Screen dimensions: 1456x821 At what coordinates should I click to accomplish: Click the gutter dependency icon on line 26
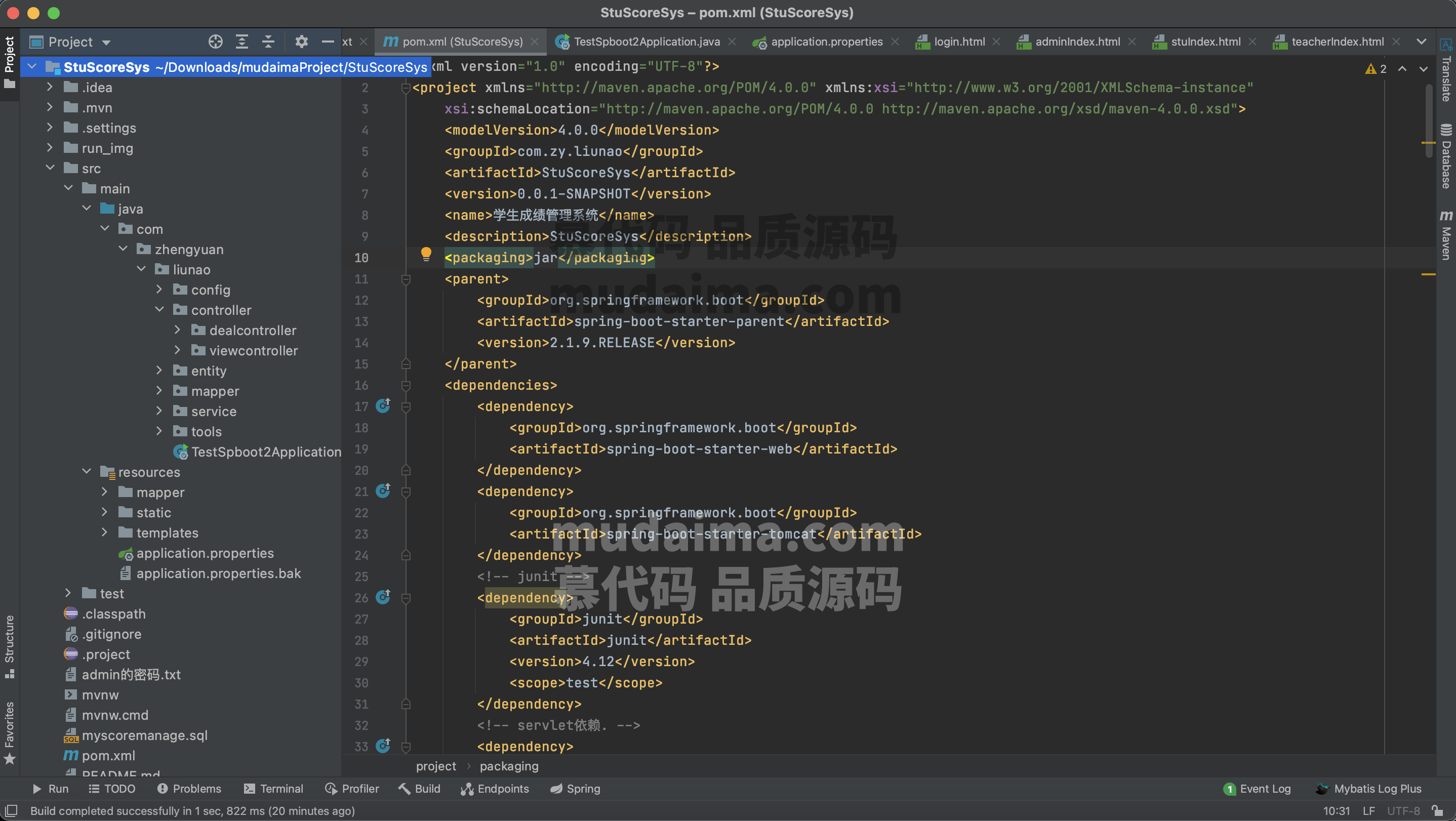pyautogui.click(x=384, y=597)
